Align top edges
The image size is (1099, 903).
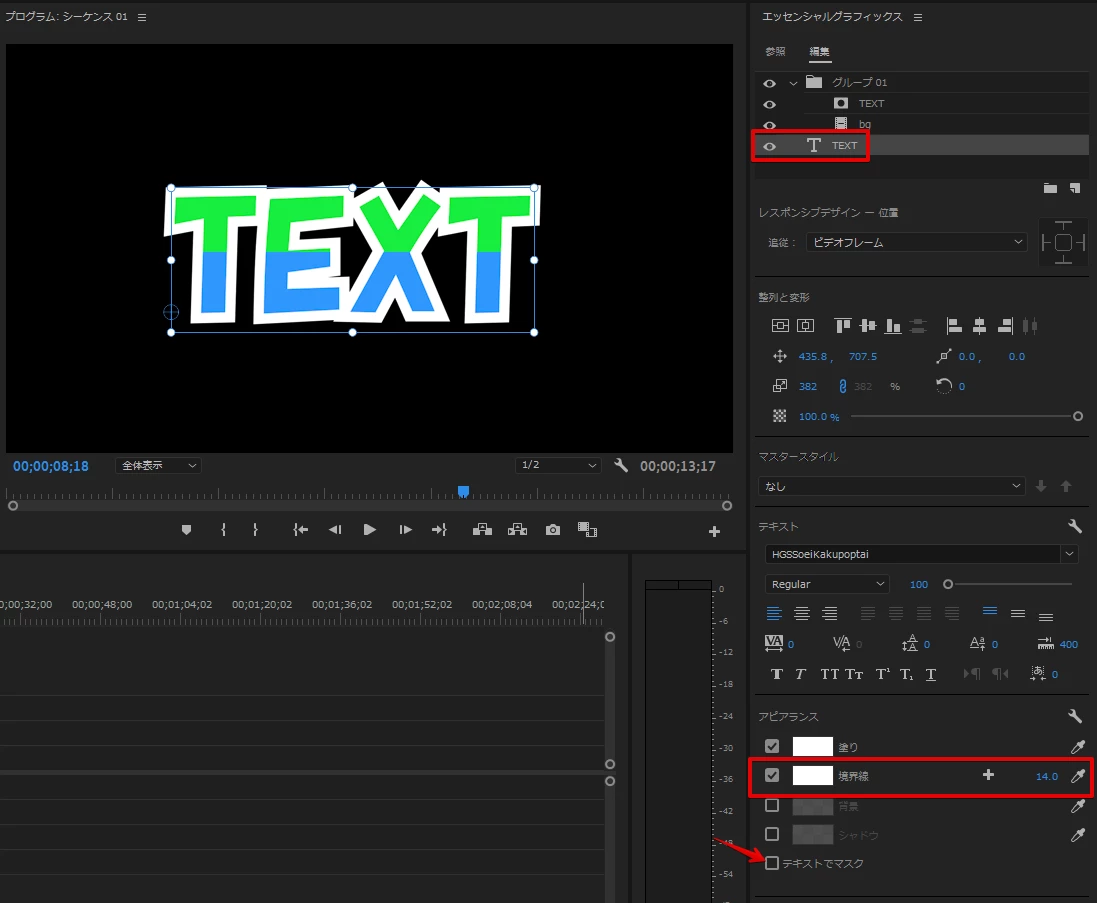coord(842,325)
